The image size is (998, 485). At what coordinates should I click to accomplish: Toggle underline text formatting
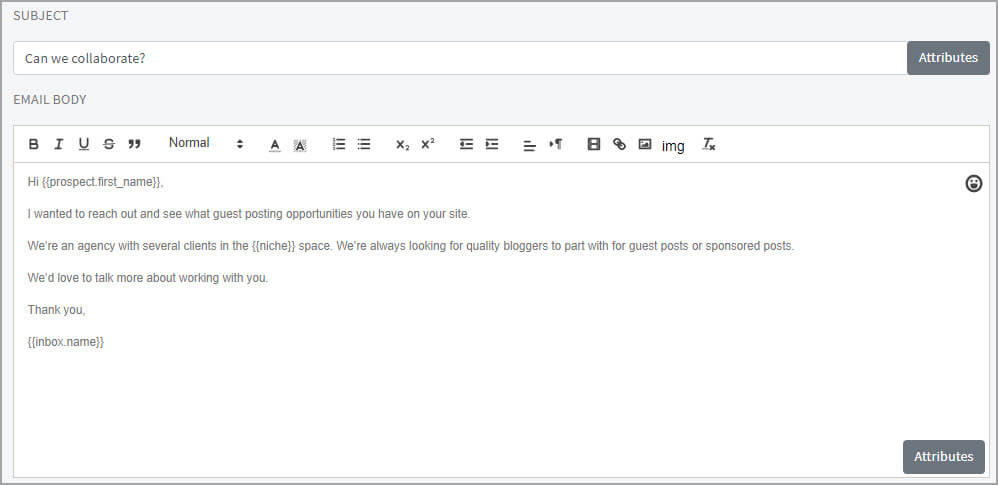pyautogui.click(x=83, y=144)
